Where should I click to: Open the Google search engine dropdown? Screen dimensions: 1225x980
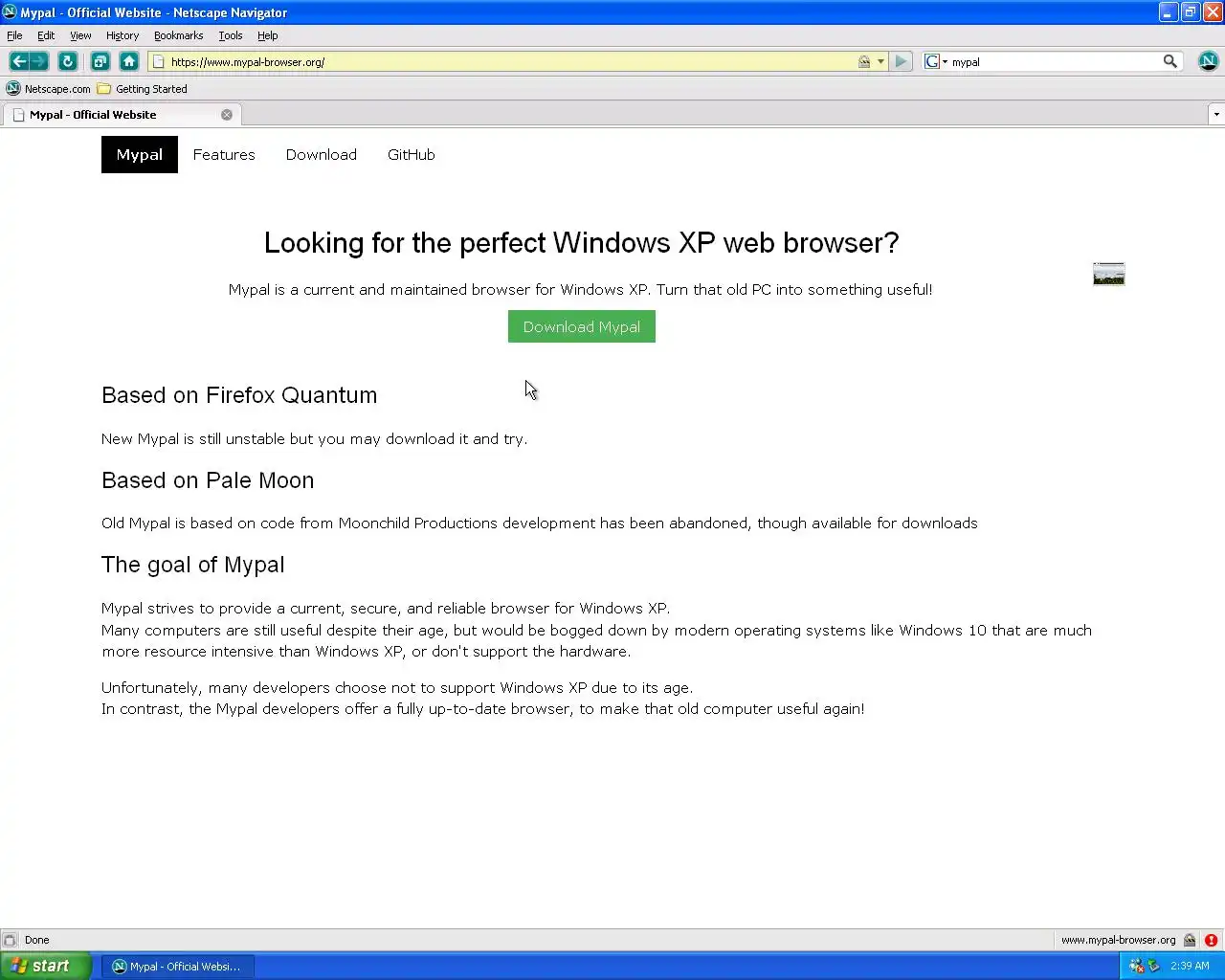936,61
